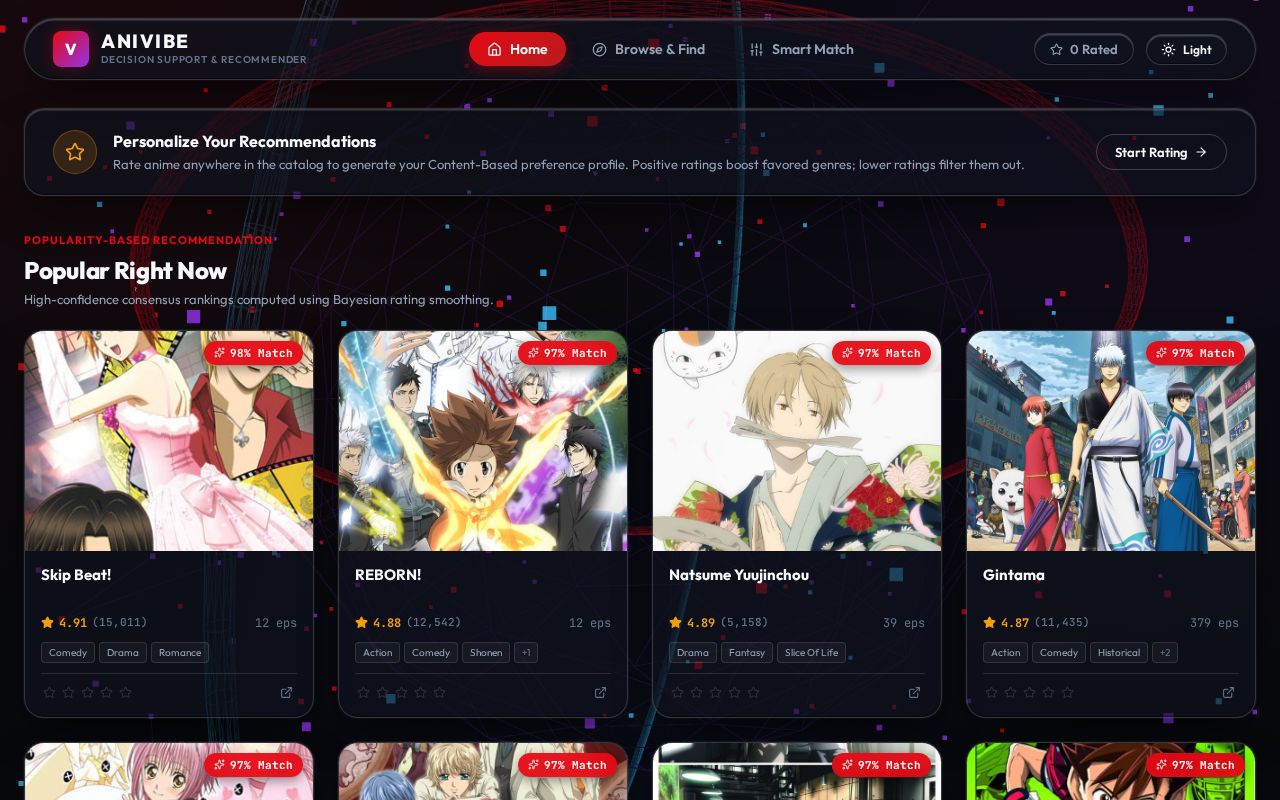Open external link icon for Gintama
The height and width of the screenshot is (800, 1280).
pos(1229,692)
